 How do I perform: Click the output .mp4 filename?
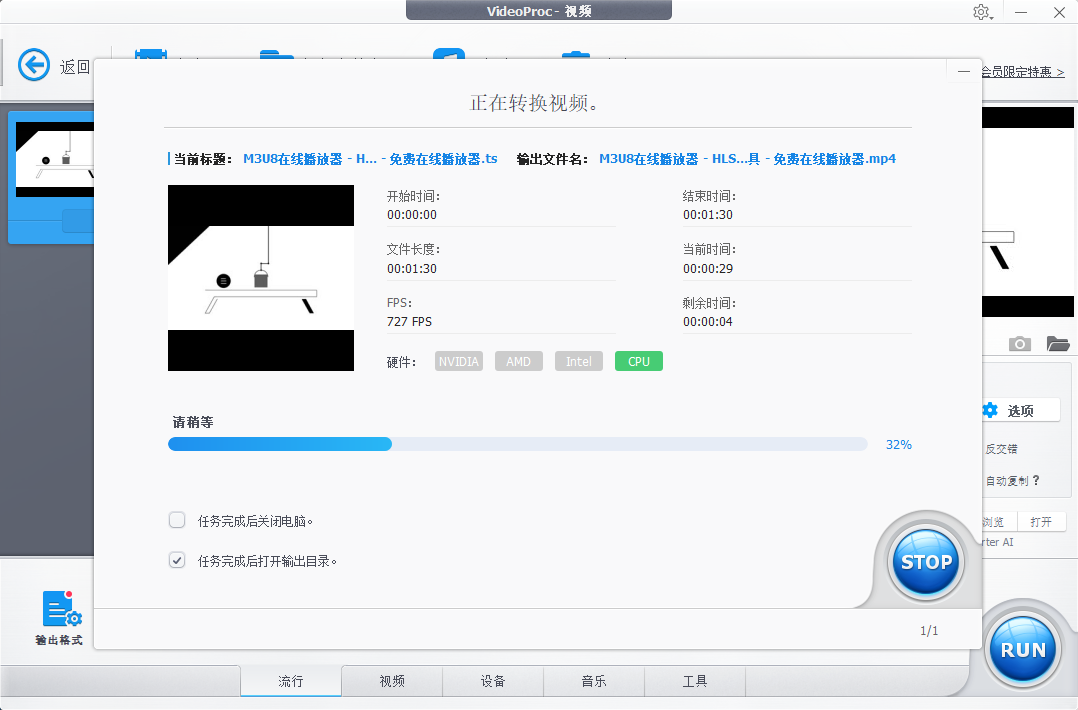747,159
